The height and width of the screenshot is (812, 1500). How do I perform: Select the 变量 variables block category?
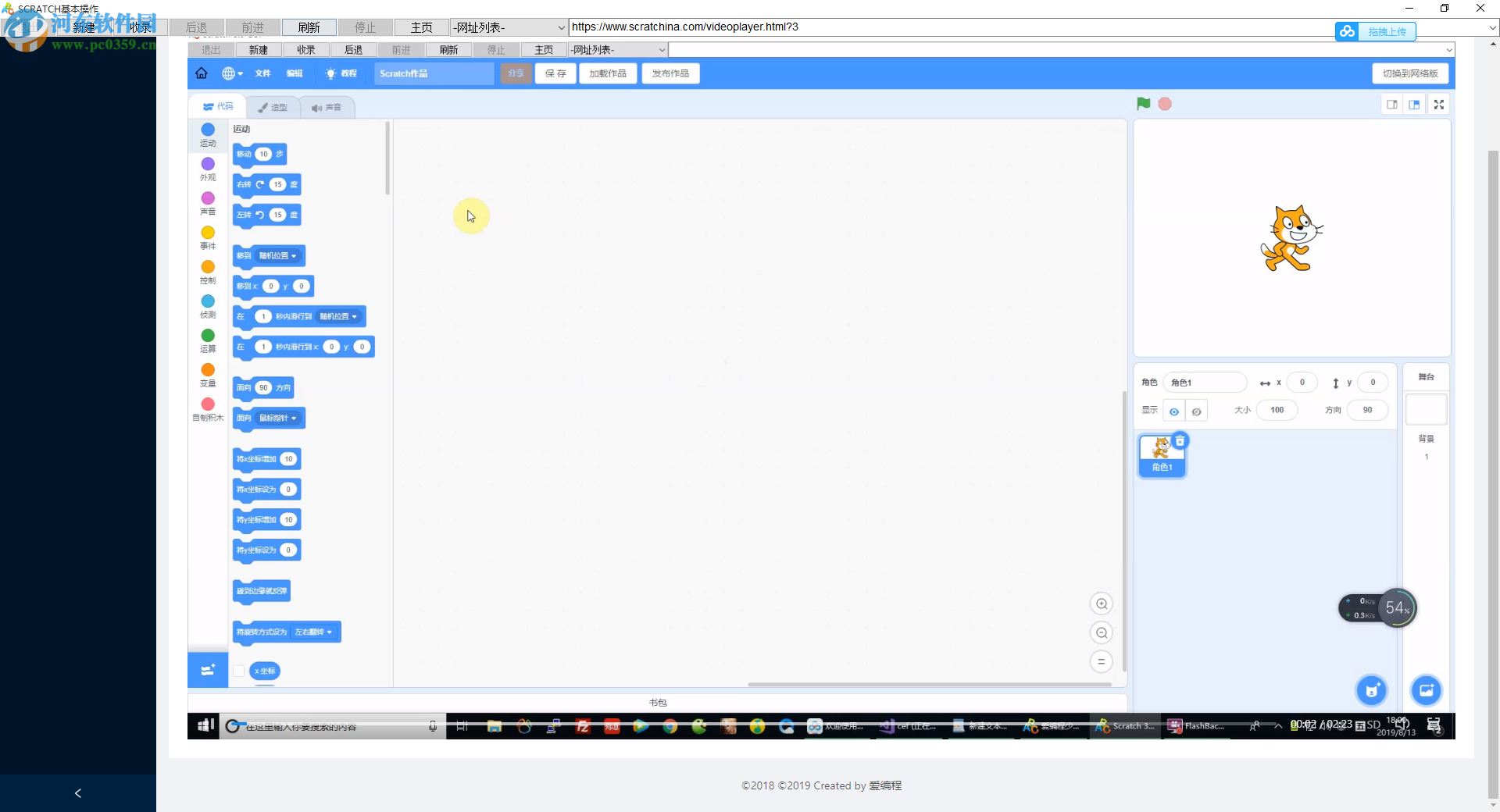click(x=208, y=375)
